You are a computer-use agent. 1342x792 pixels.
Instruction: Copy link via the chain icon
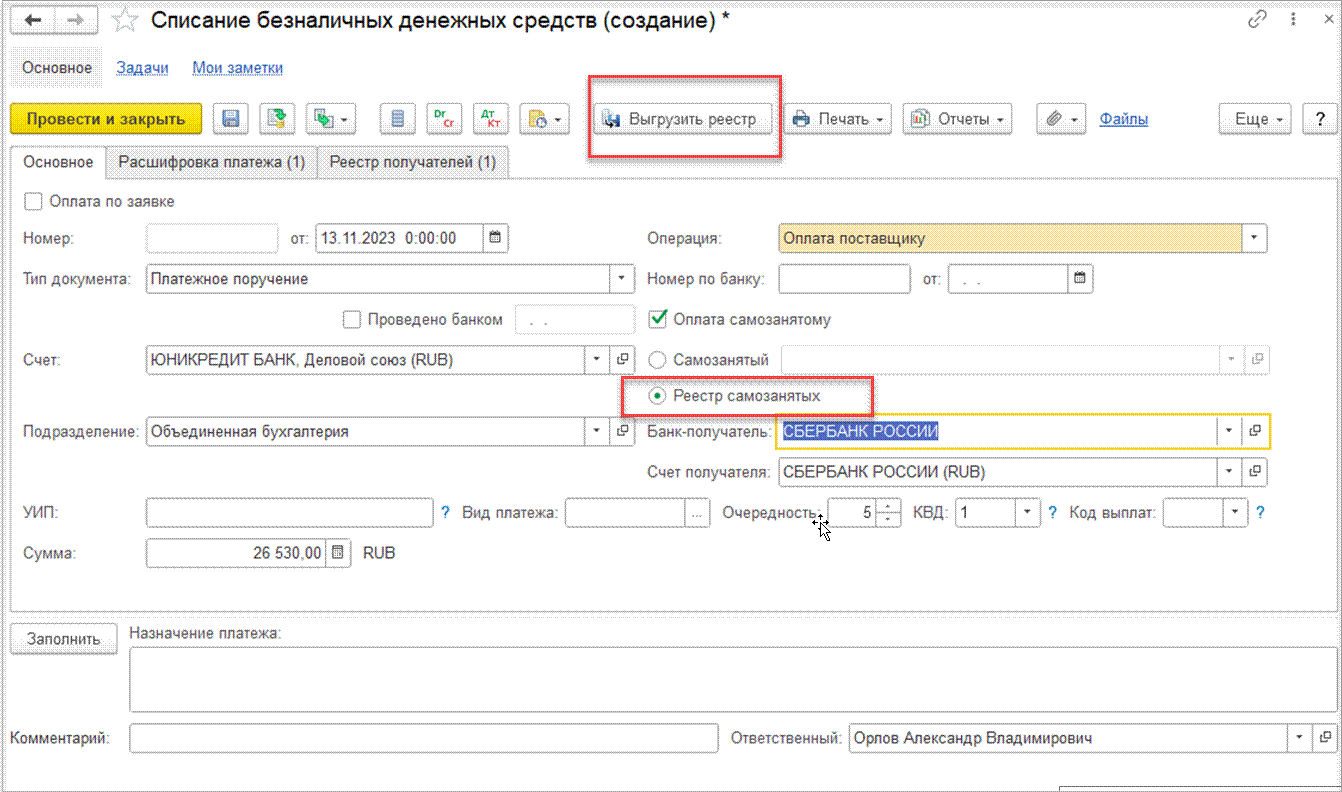pyautogui.click(x=1257, y=20)
